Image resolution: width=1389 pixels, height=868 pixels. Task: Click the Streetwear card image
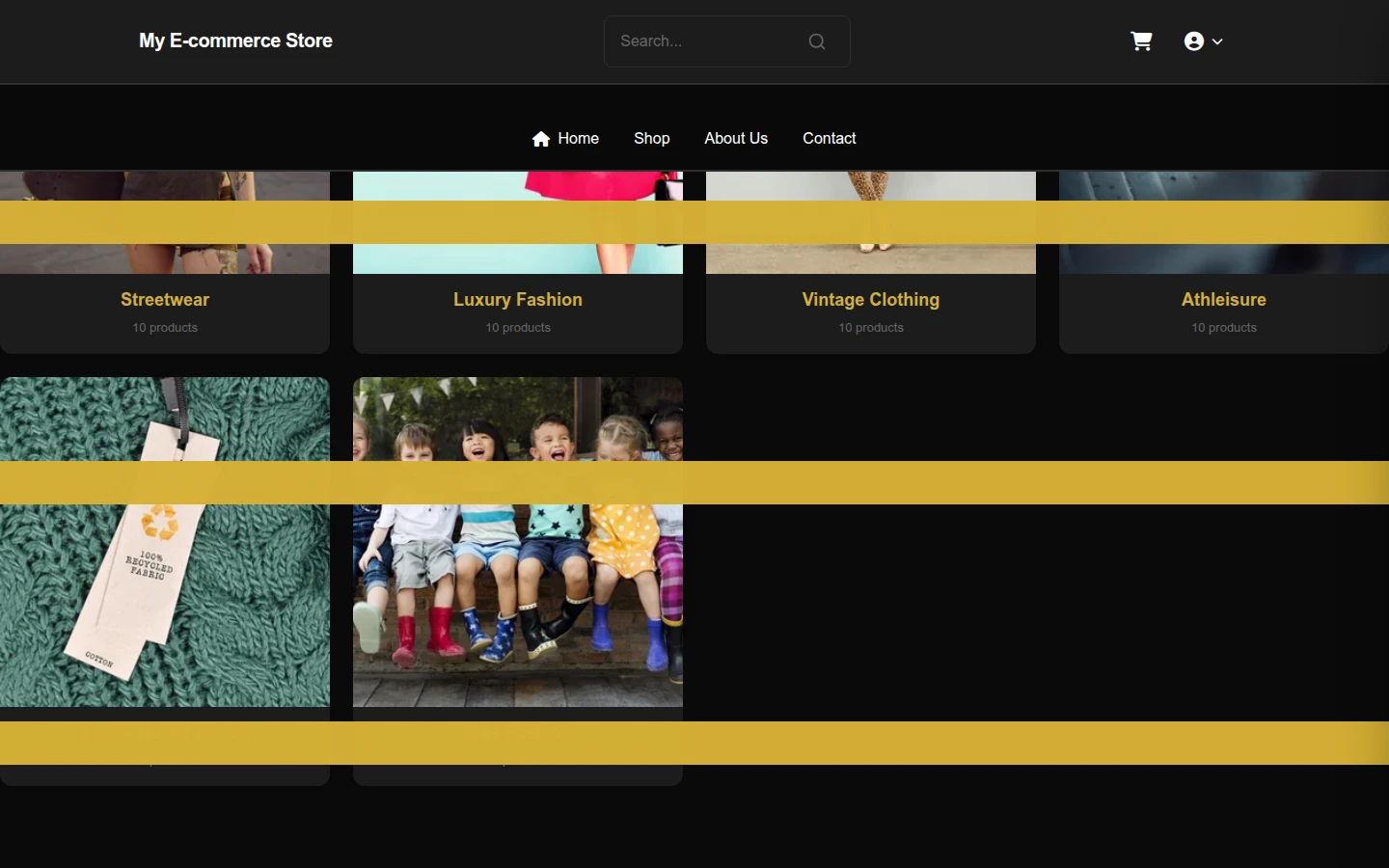[165, 223]
